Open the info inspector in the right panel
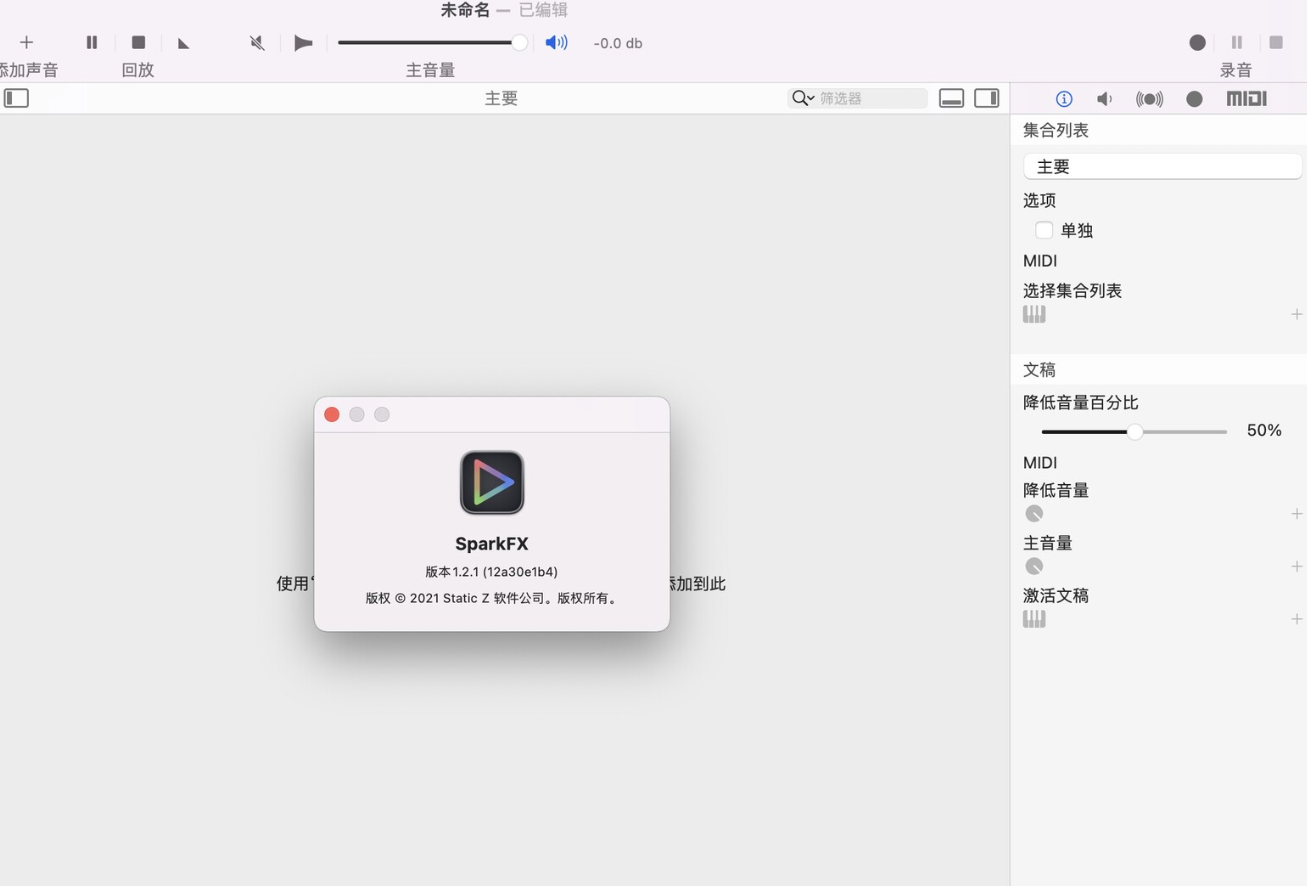Viewport: 1307px width, 886px height. (1063, 98)
